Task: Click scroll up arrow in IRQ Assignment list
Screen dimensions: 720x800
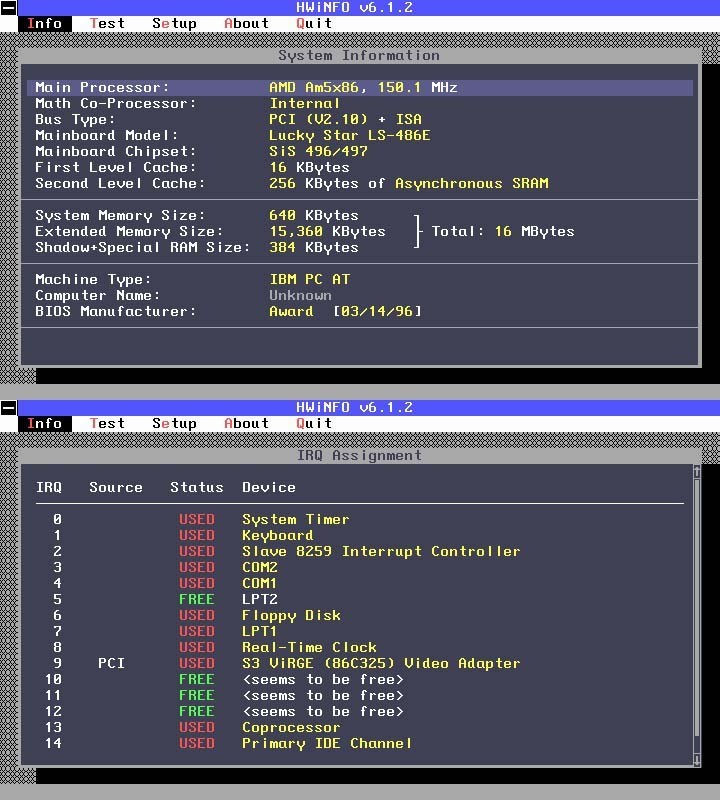Action: [697, 472]
